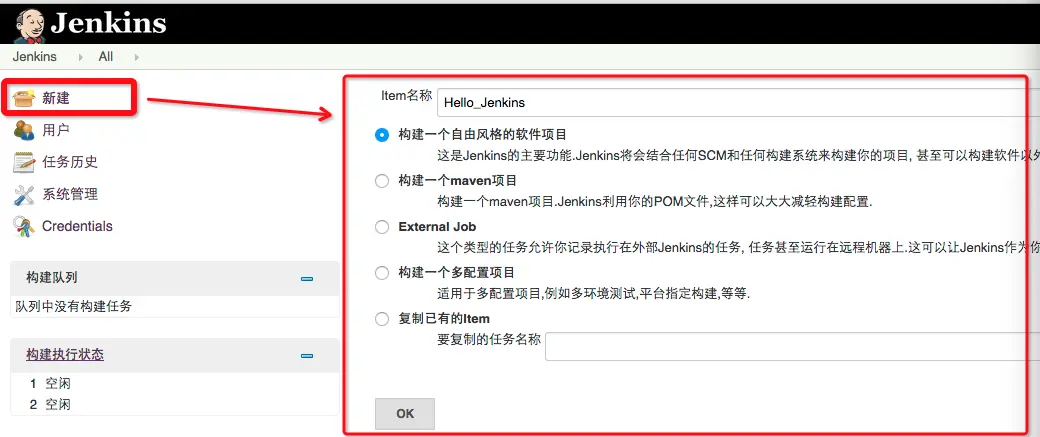Screen dimensions: 1040x437
Task: Click executor 2 空闲 row
Action: click(x=174, y=405)
